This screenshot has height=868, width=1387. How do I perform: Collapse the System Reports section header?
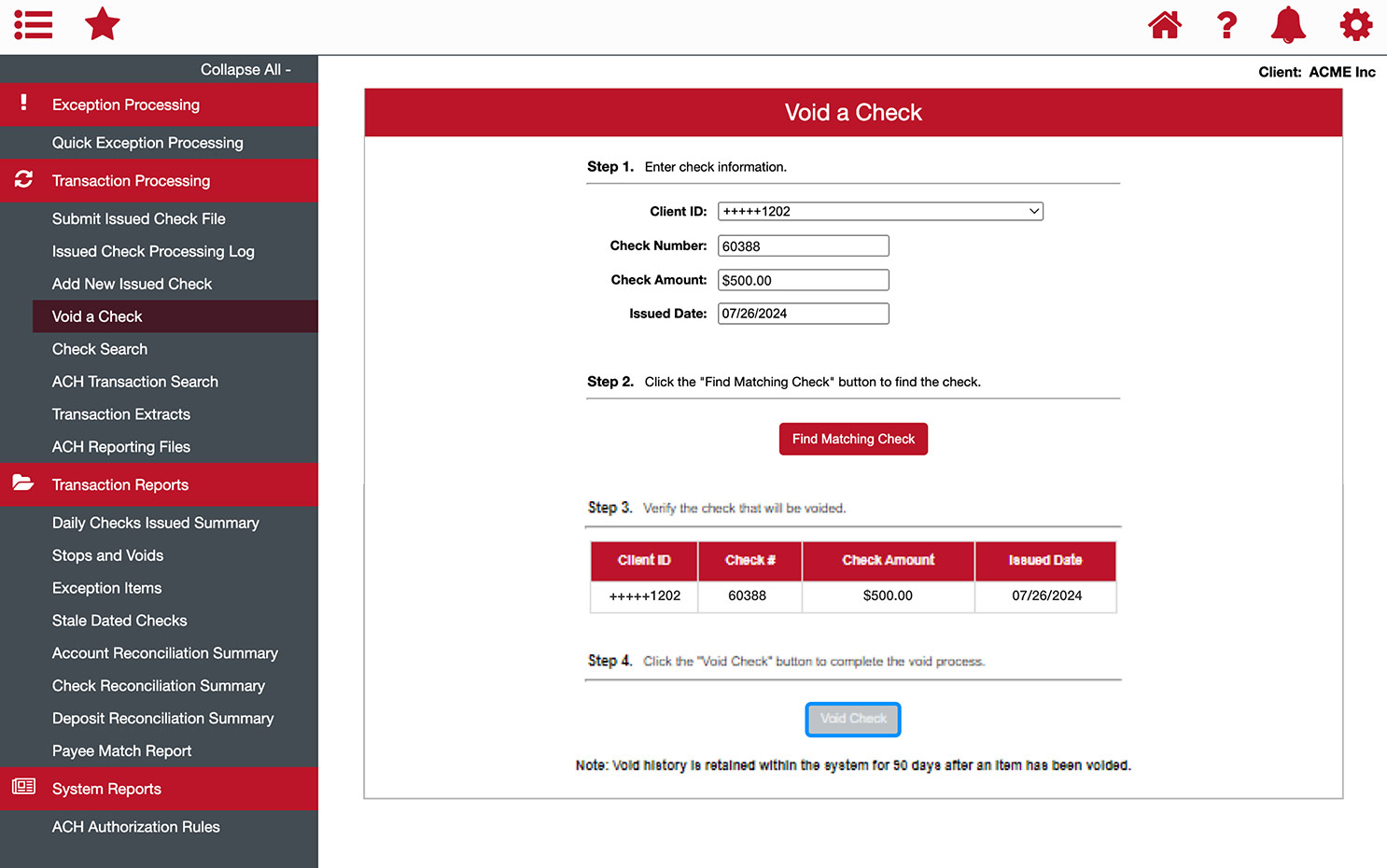[x=159, y=790]
